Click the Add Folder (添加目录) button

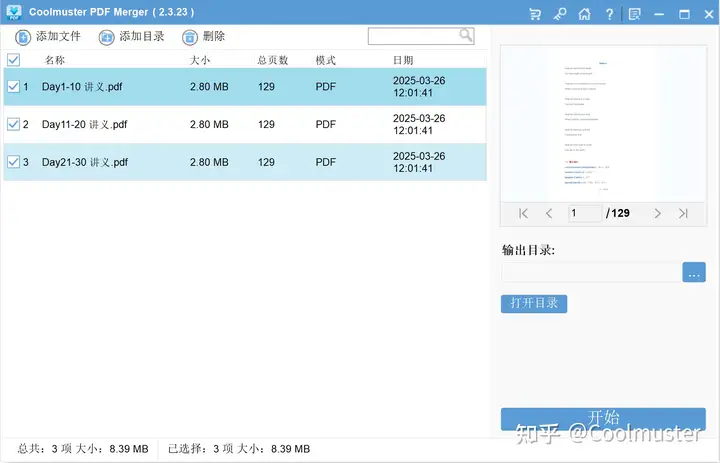(132, 37)
